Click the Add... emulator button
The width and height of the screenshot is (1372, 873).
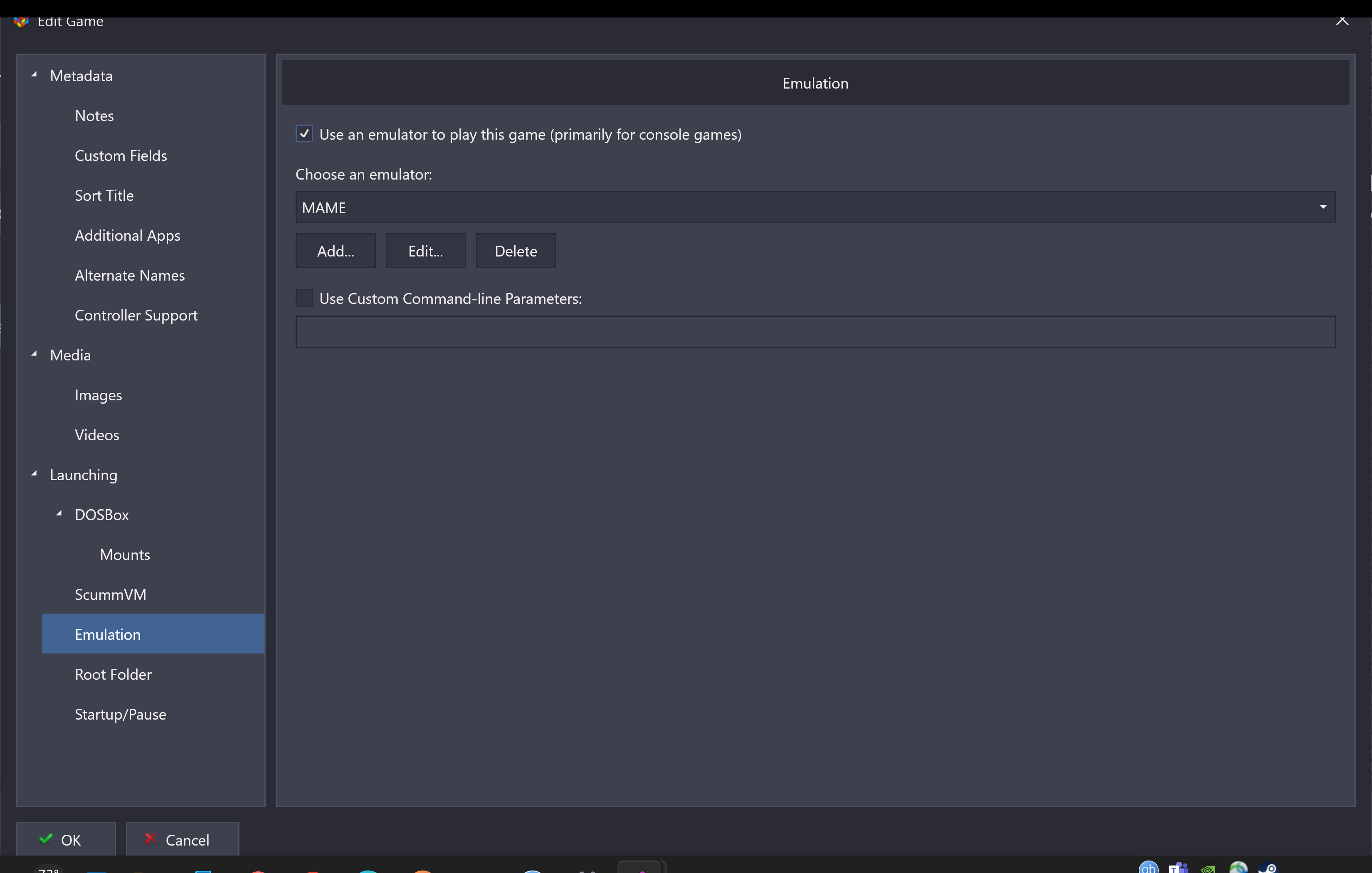pyautogui.click(x=336, y=251)
